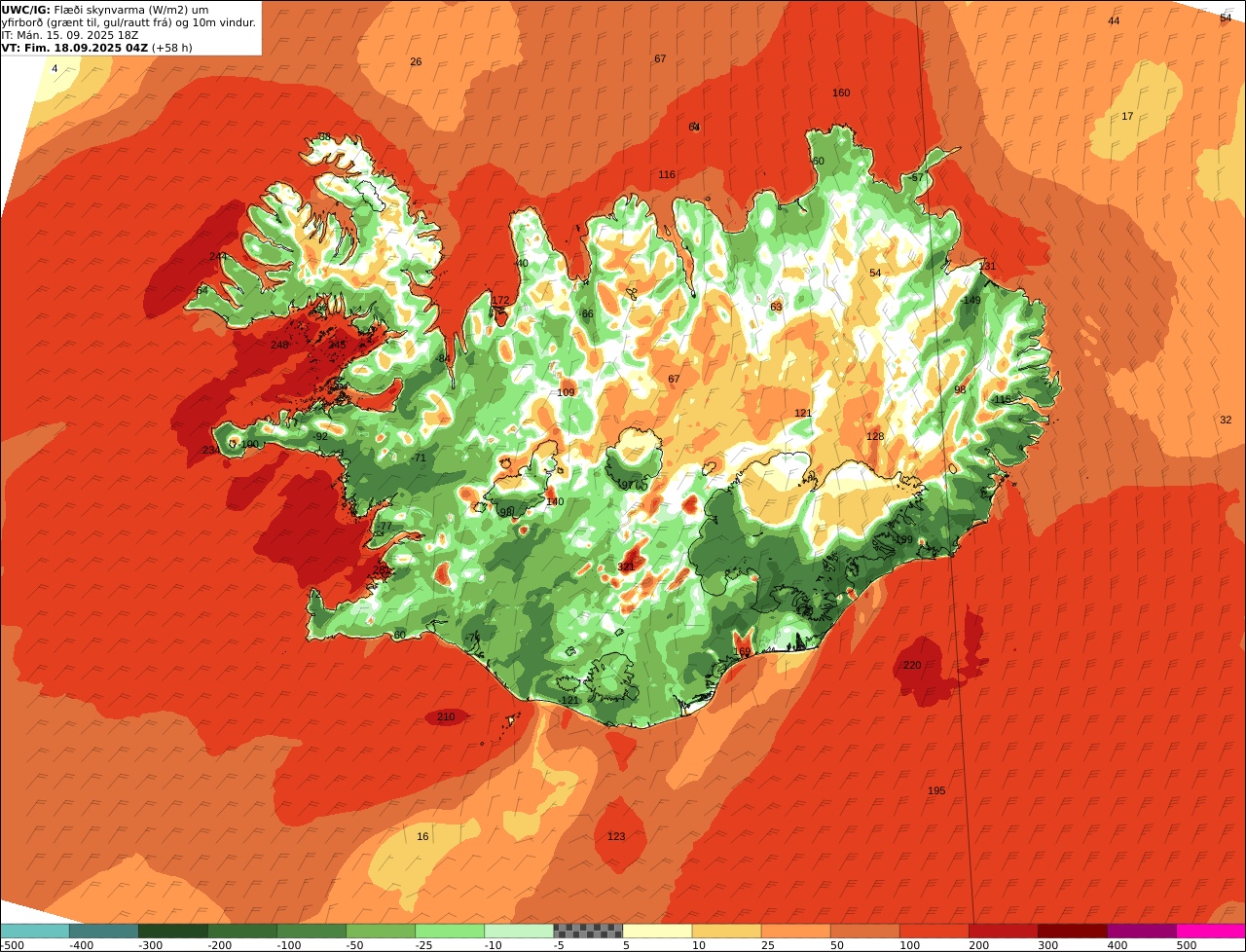Click the '-100' value on Snæfellsnes peninsula
The image size is (1246, 952).
[x=248, y=445]
